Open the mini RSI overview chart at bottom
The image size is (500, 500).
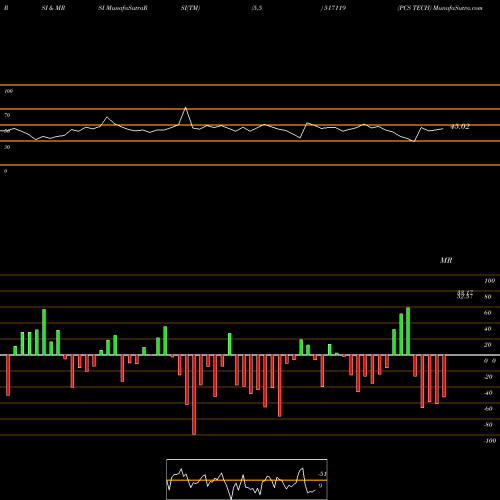(247, 479)
